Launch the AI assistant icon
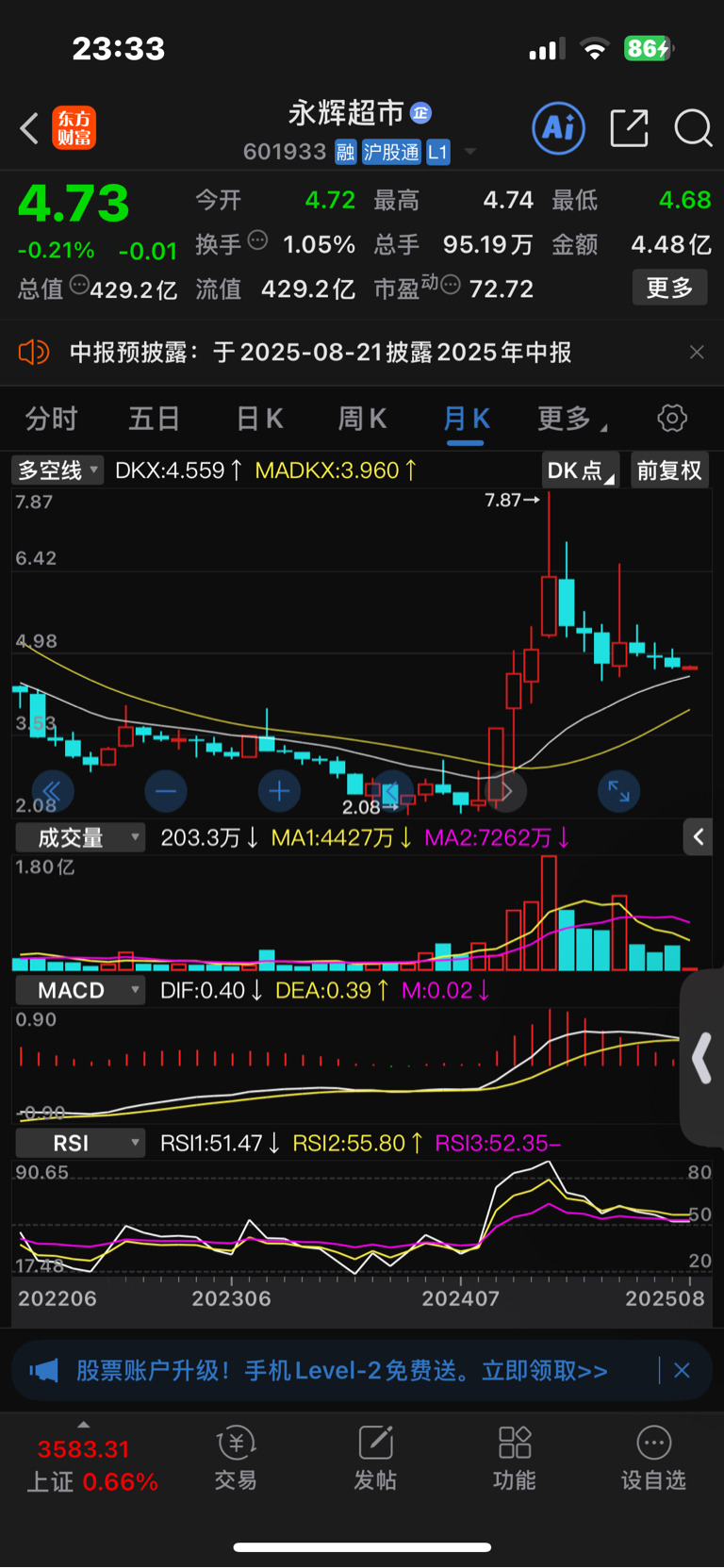The height and width of the screenshot is (1568, 724). point(559,127)
